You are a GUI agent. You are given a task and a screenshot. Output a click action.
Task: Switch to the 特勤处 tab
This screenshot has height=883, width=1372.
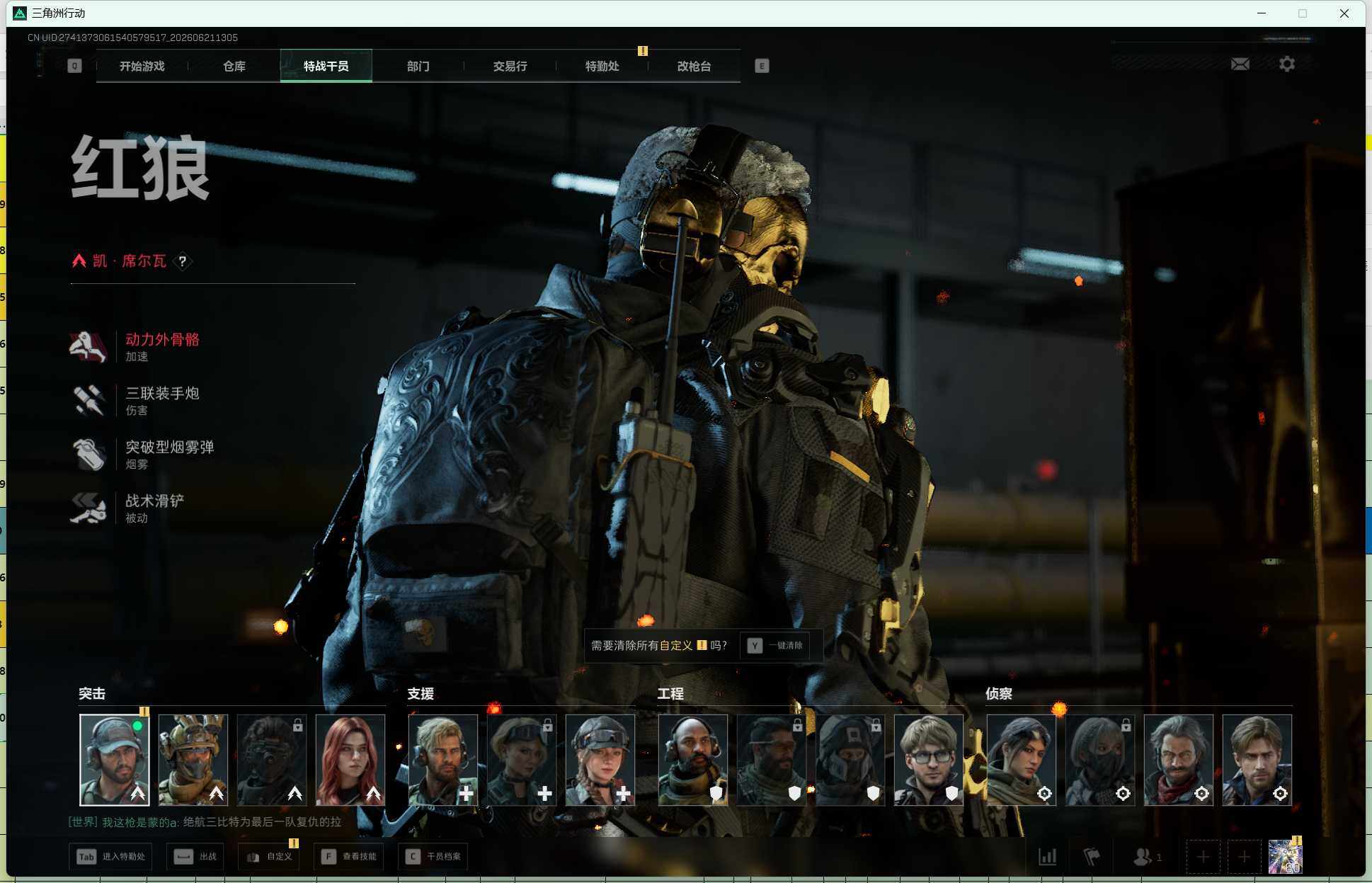pyautogui.click(x=602, y=66)
